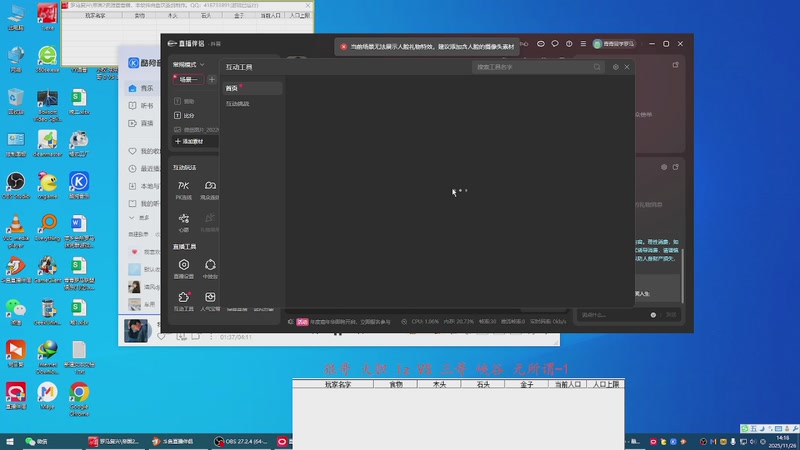Click the taskbar clock

coord(782,442)
